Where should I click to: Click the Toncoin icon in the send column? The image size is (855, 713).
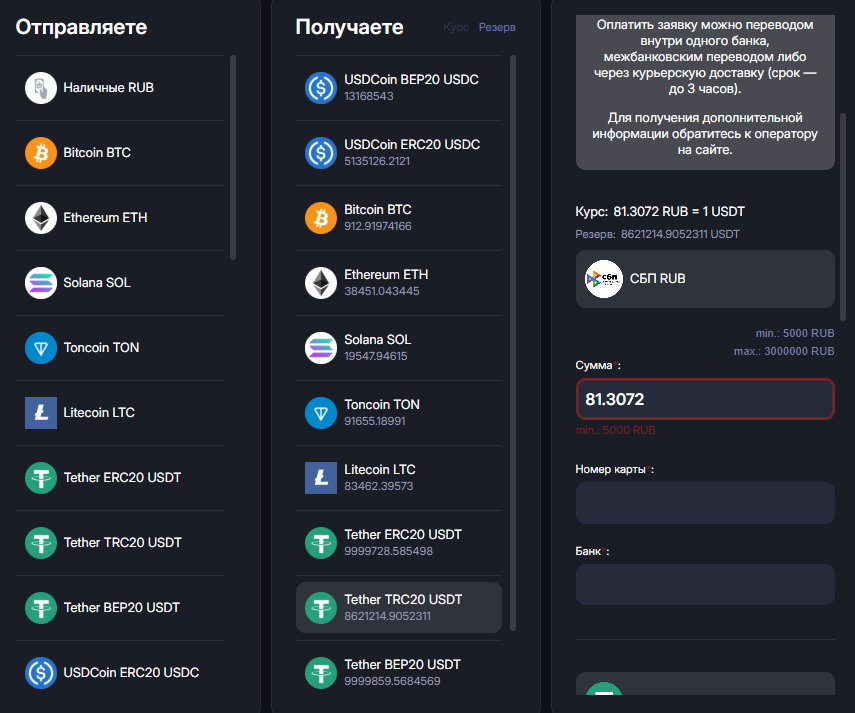click(x=41, y=348)
